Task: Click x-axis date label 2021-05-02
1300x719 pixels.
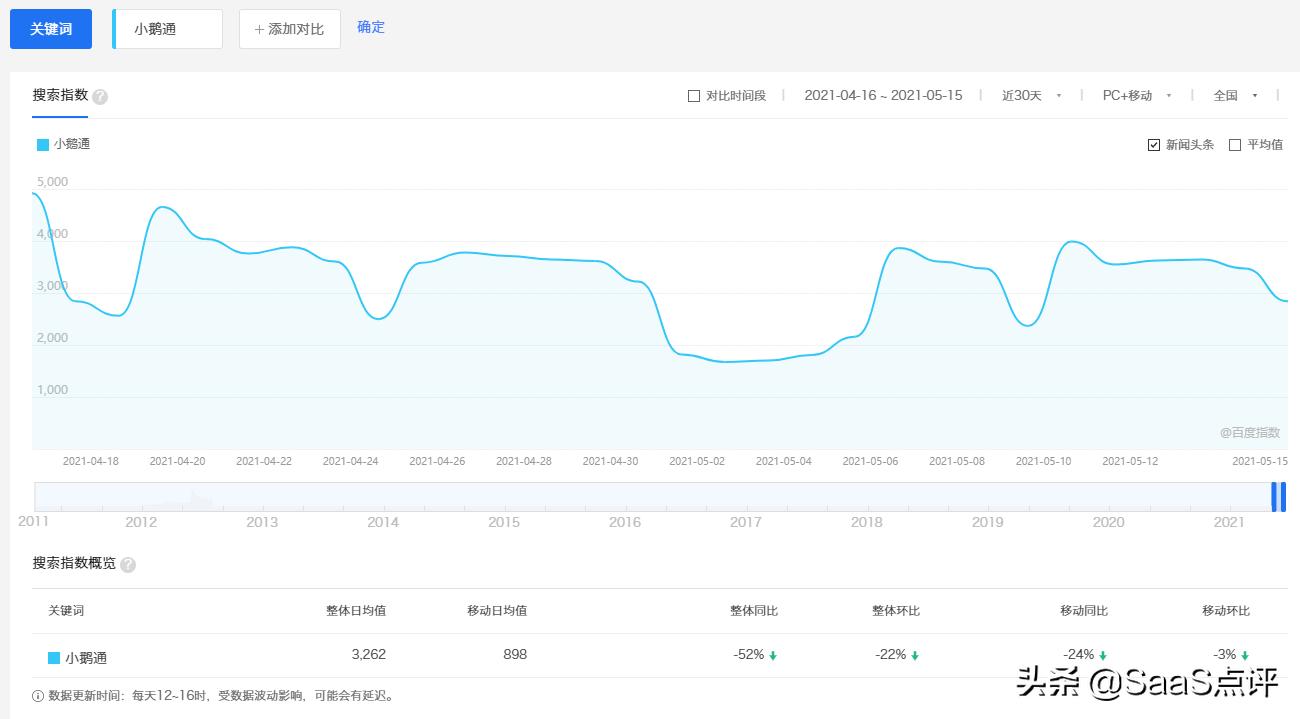Action: pos(697,461)
